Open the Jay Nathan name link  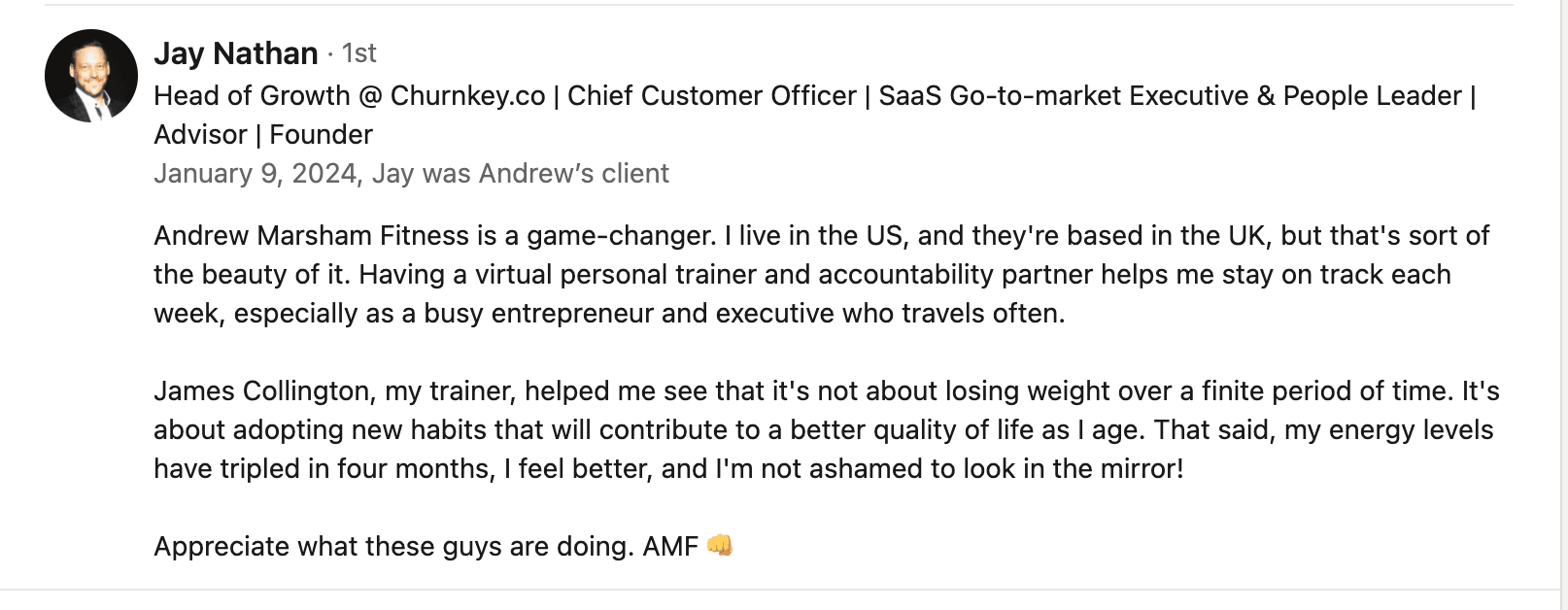[235, 53]
